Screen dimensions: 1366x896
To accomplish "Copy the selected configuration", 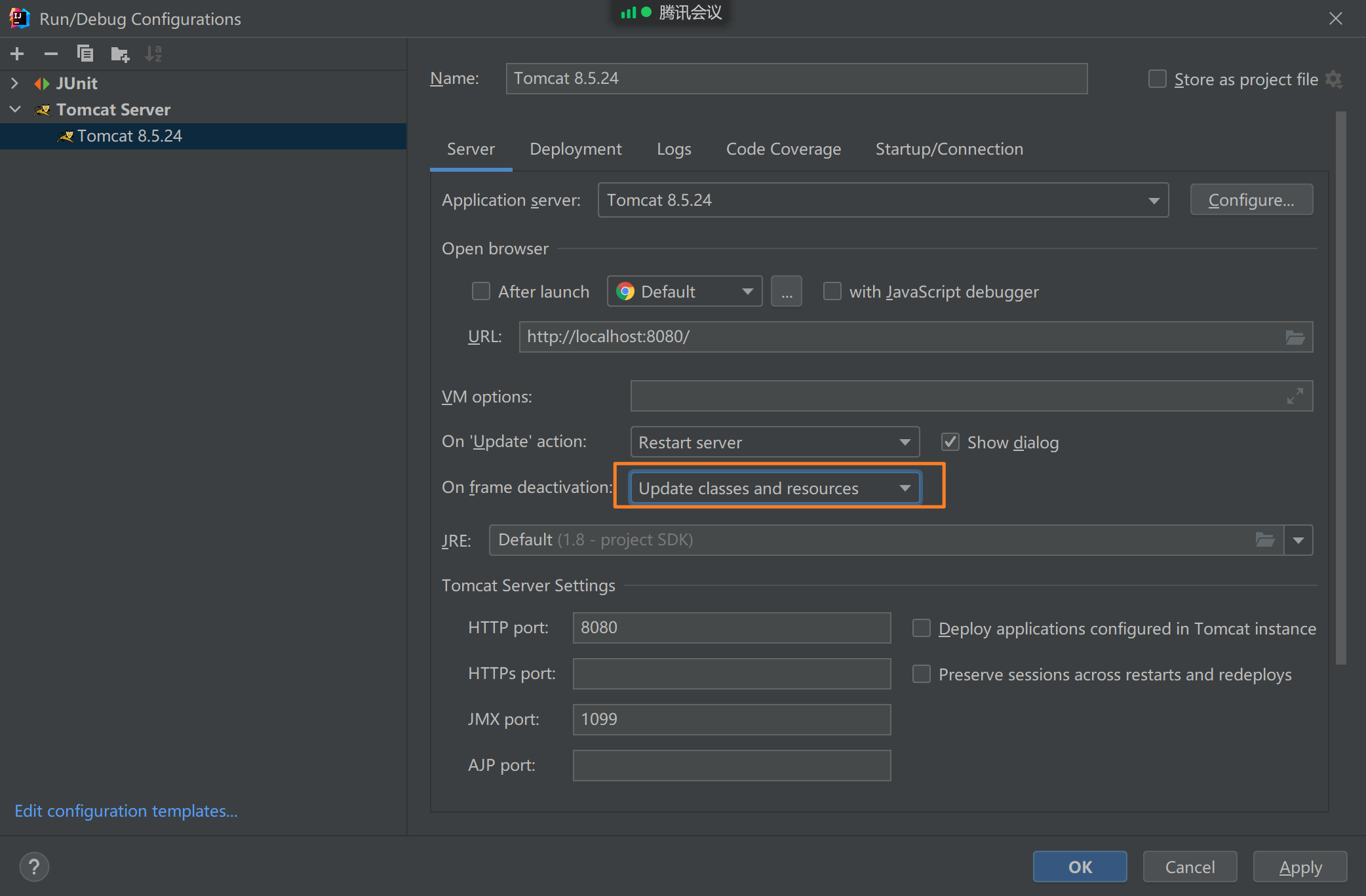I will point(85,54).
